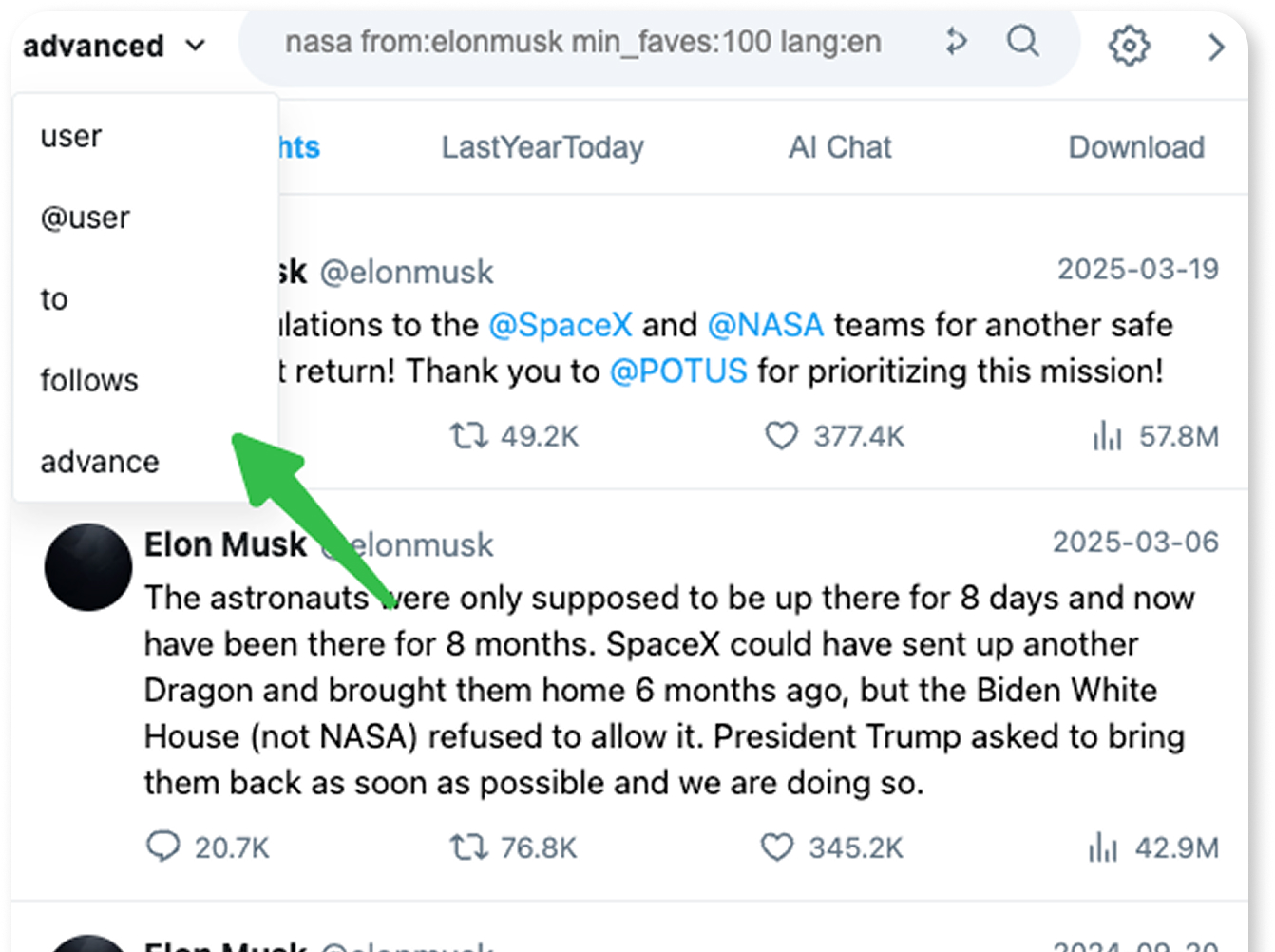This screenshot has width=1275, height=952.
Task: Click the rerun search arrow icon
Action: point(956,42)
